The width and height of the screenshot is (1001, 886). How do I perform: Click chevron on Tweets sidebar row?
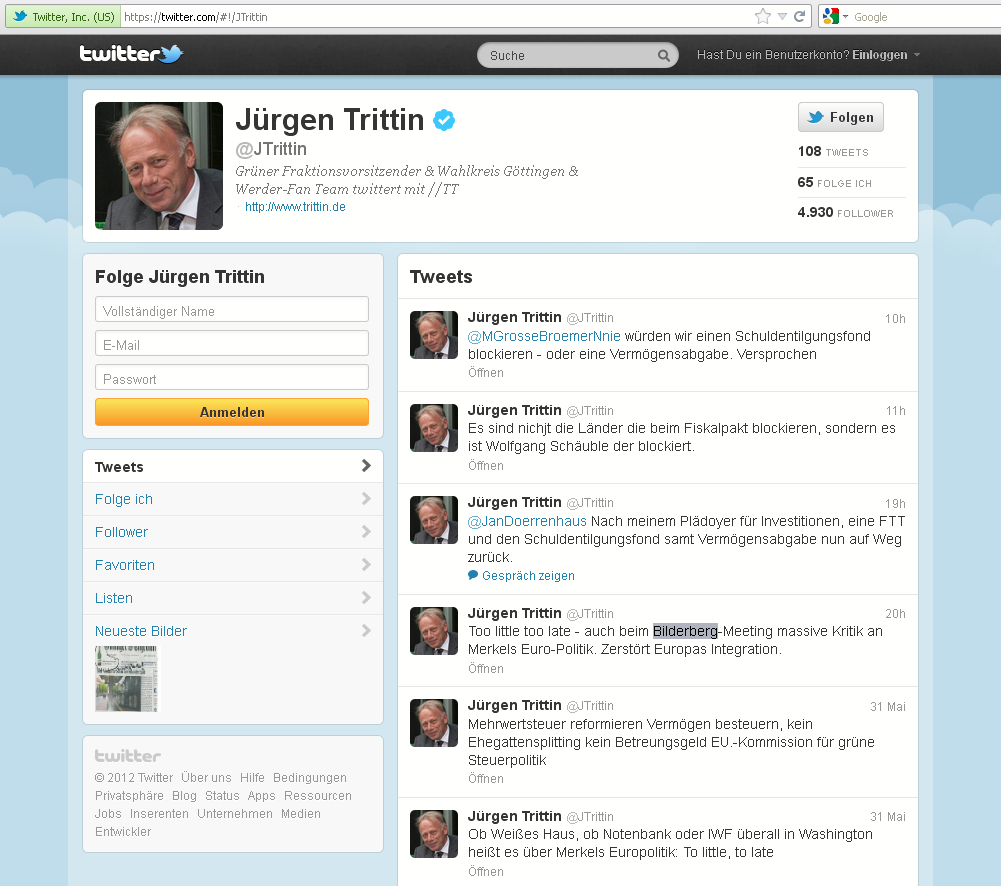pyautogui.click(x=366, y=466)
